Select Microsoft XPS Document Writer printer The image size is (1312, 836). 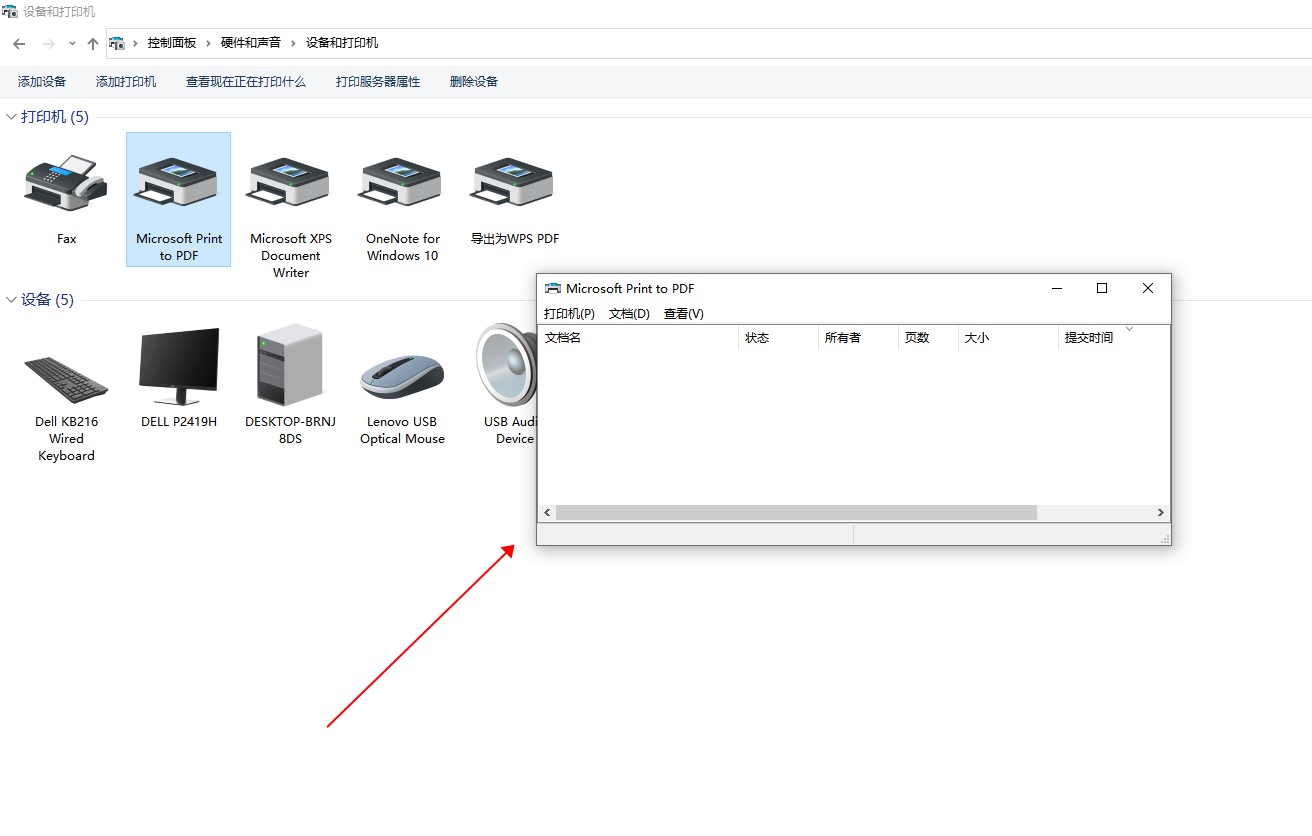point(291,184)
